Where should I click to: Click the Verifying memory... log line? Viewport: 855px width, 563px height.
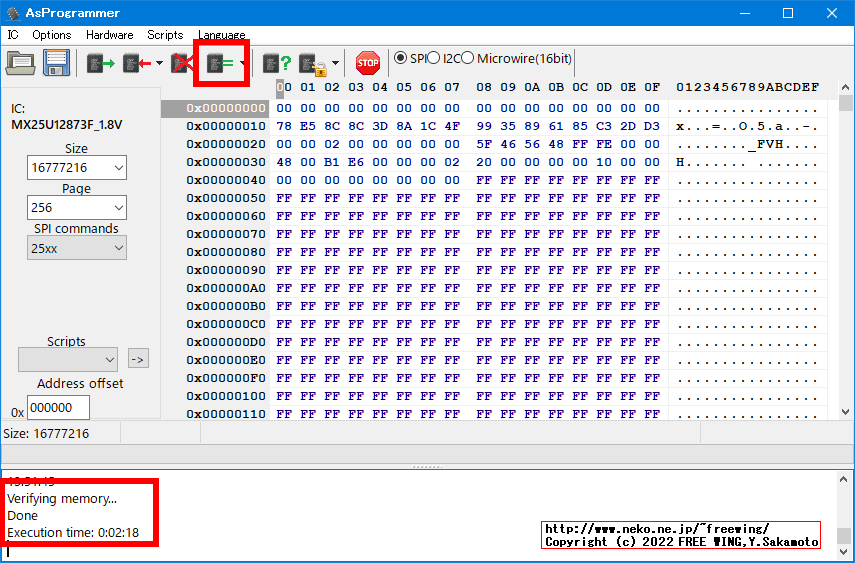pos(62,499)
